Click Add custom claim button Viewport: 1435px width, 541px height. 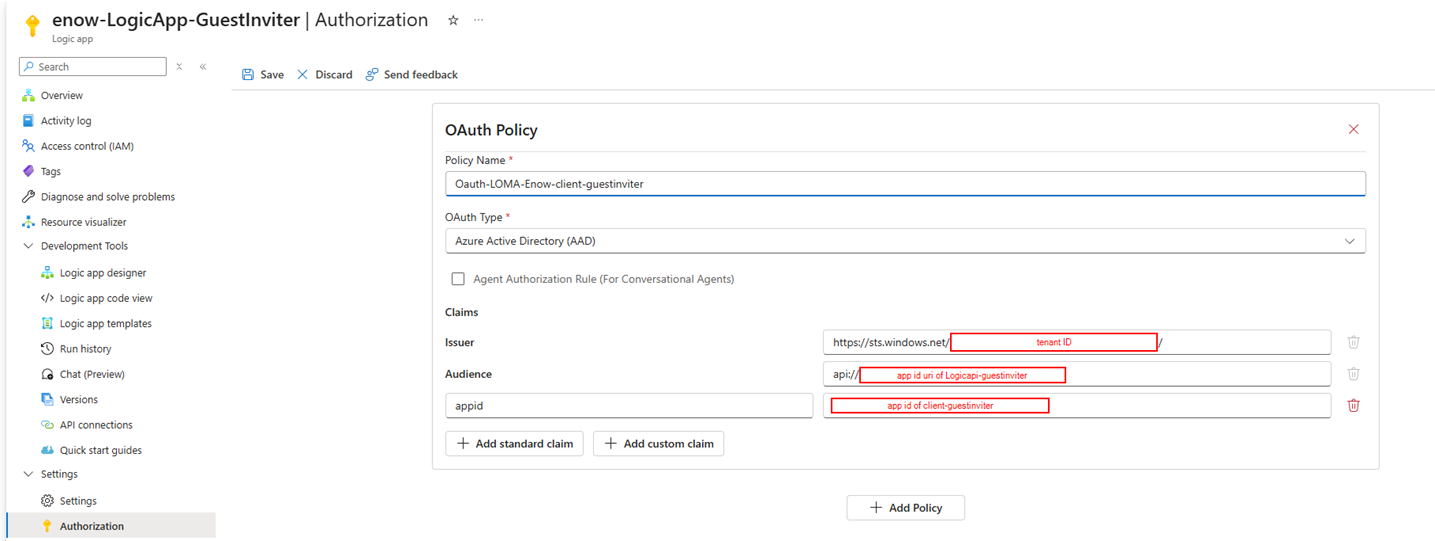pyautogui.click(x=658, y=444)
